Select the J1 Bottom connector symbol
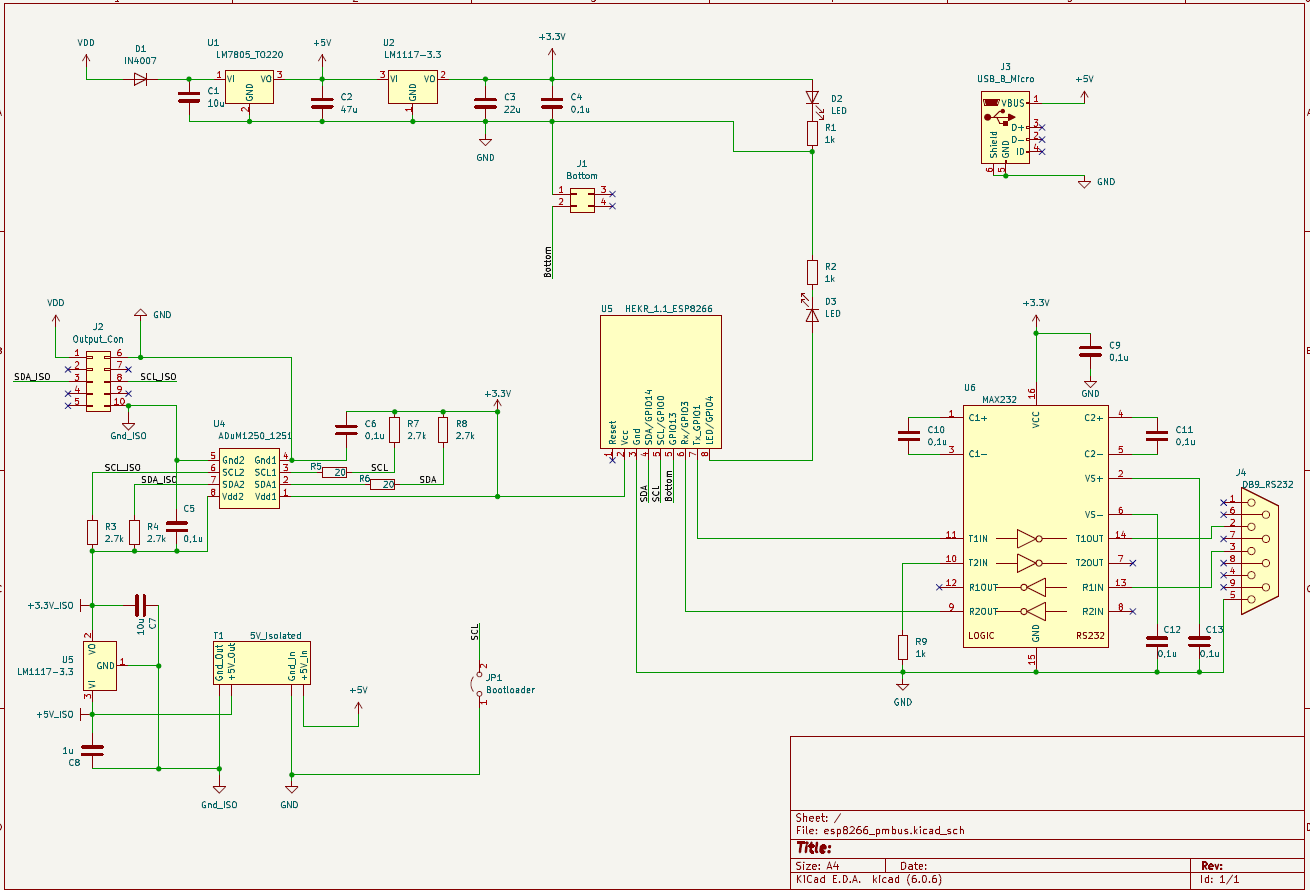This screenshot has height=890, width=1310. 583,198
